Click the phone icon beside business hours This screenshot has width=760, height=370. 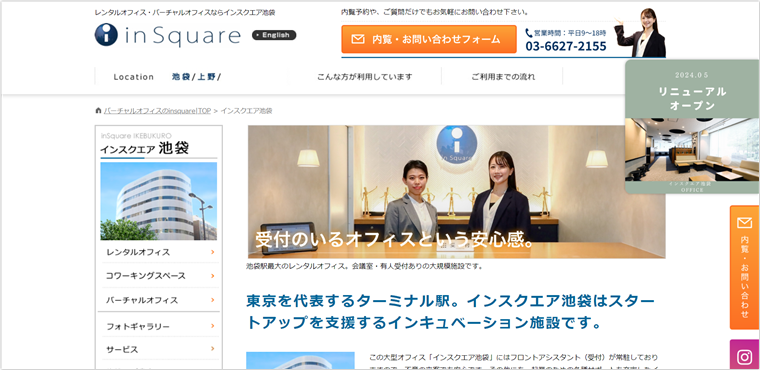coord(529,32)
